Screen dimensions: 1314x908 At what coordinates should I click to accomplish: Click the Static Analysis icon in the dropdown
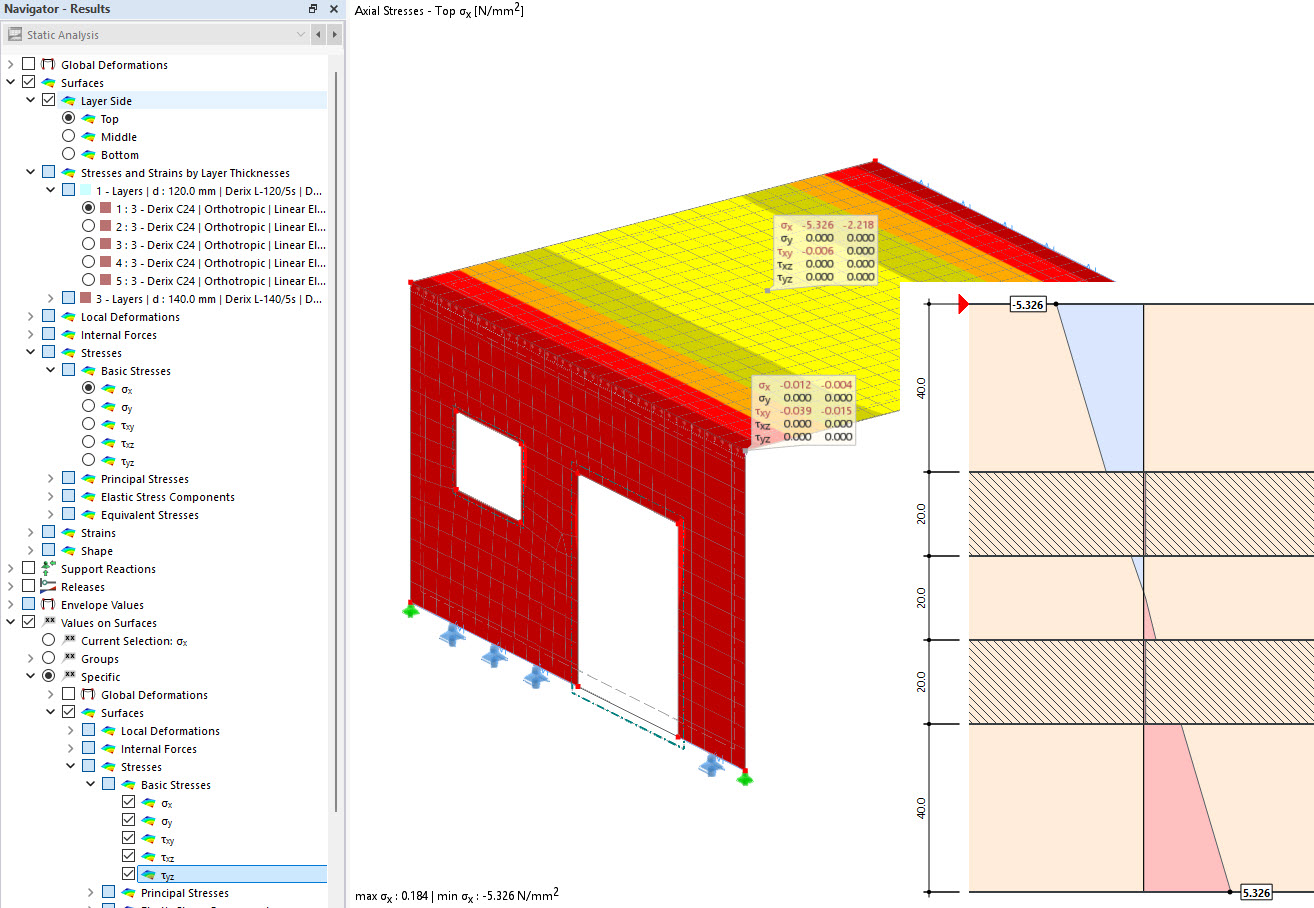[x=15, y=35]
